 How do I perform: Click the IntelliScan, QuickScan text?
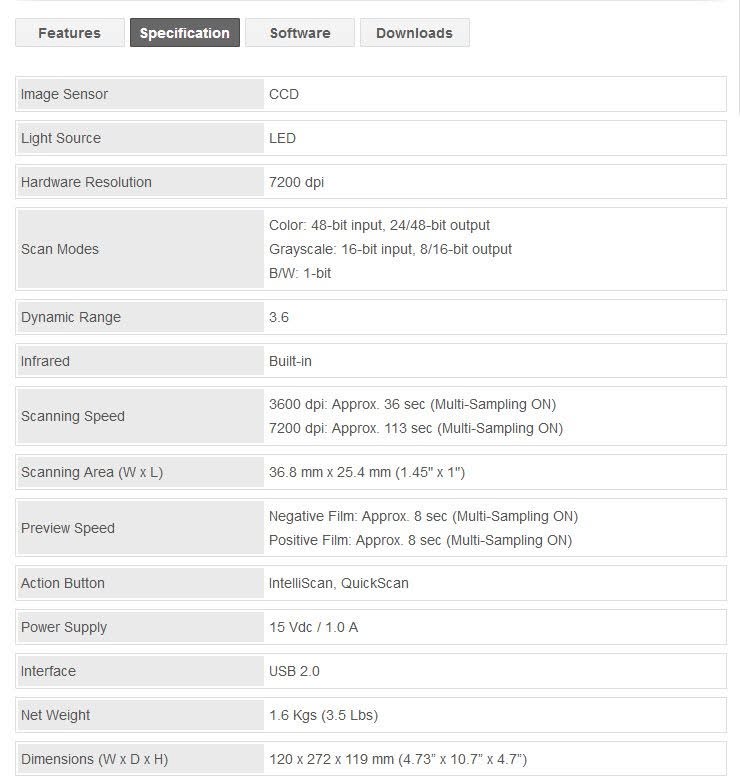click(339, 583)
